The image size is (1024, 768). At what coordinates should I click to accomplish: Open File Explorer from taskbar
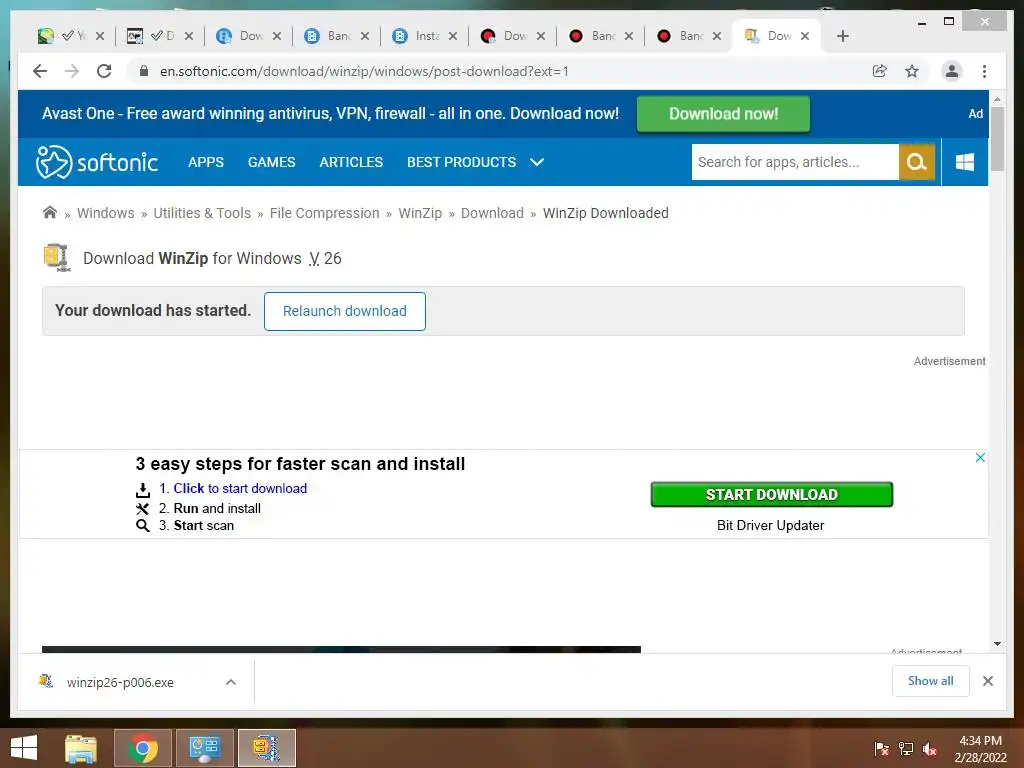pos(81,748)
